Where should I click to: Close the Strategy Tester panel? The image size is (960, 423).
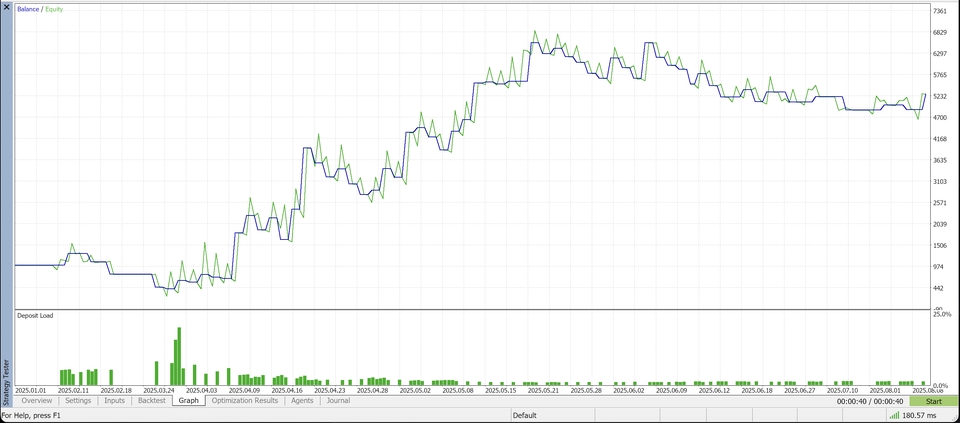coord(6,7)
